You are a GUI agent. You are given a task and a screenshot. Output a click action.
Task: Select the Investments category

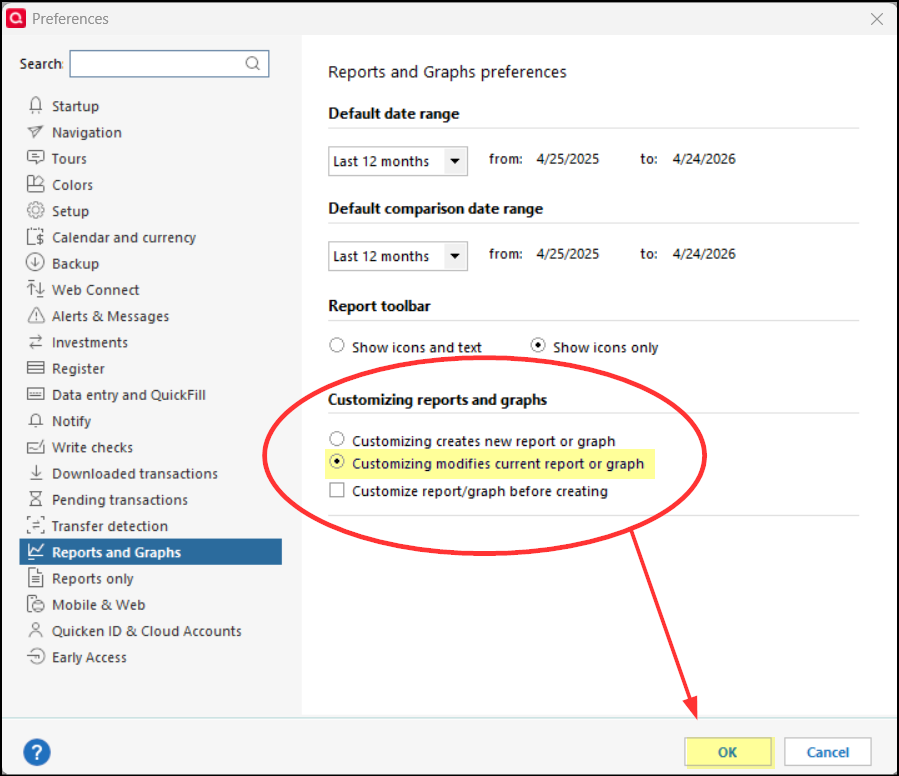point(89,342)
